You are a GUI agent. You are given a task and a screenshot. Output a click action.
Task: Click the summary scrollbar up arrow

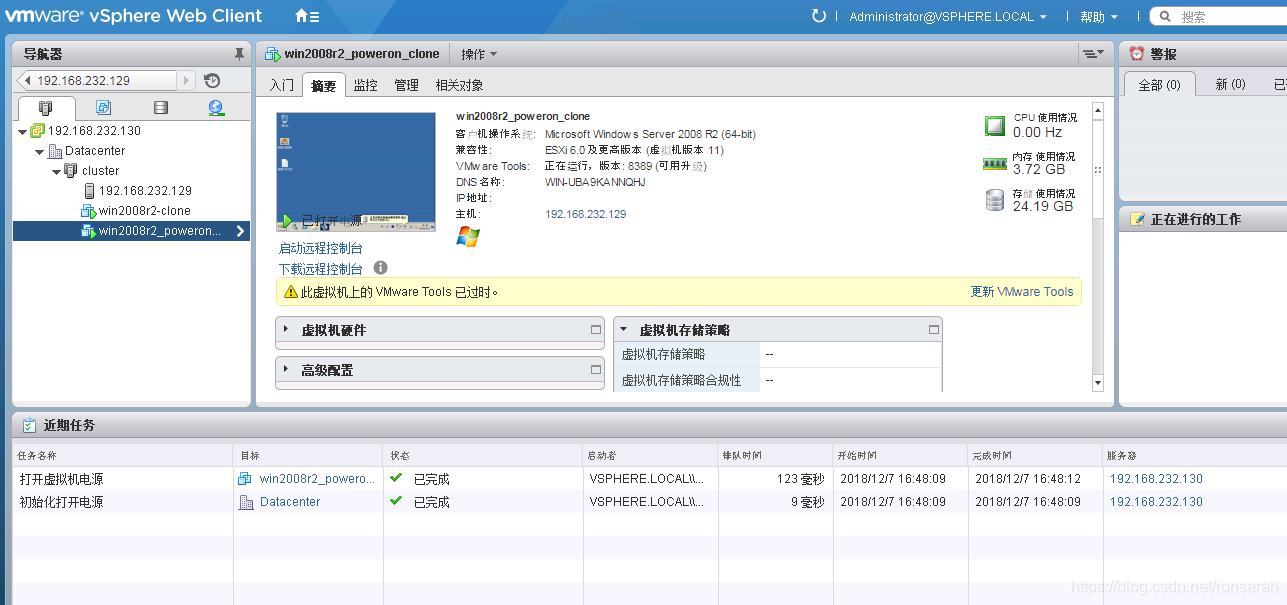[1097, 110]
